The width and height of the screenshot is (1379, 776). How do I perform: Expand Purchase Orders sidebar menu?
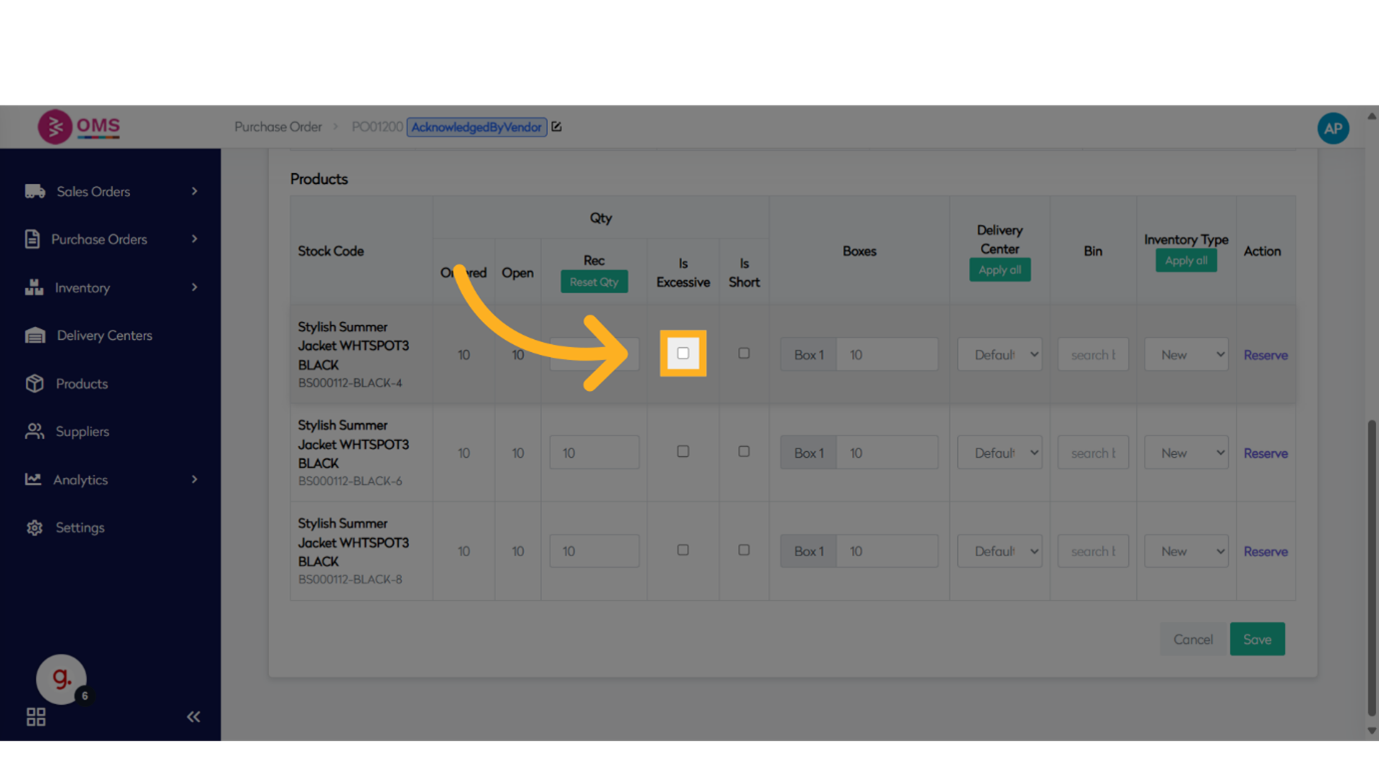[110, 240]
